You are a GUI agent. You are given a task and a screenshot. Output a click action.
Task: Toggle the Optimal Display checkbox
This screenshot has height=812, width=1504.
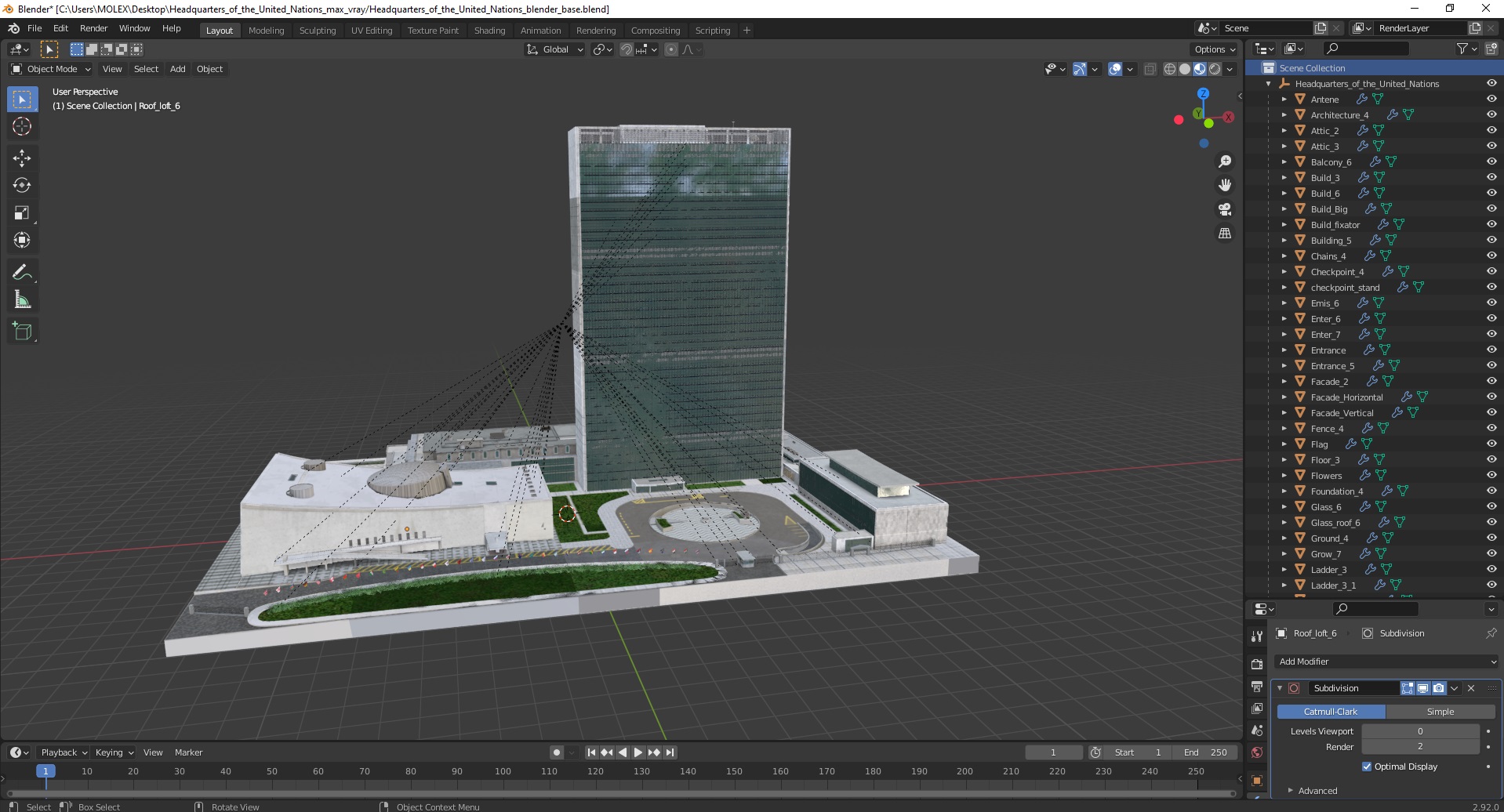(1367, 767)
